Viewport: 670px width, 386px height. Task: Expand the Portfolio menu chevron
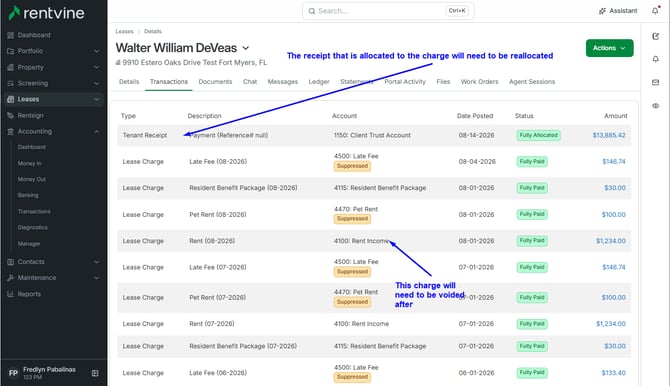tap(97, 51)
